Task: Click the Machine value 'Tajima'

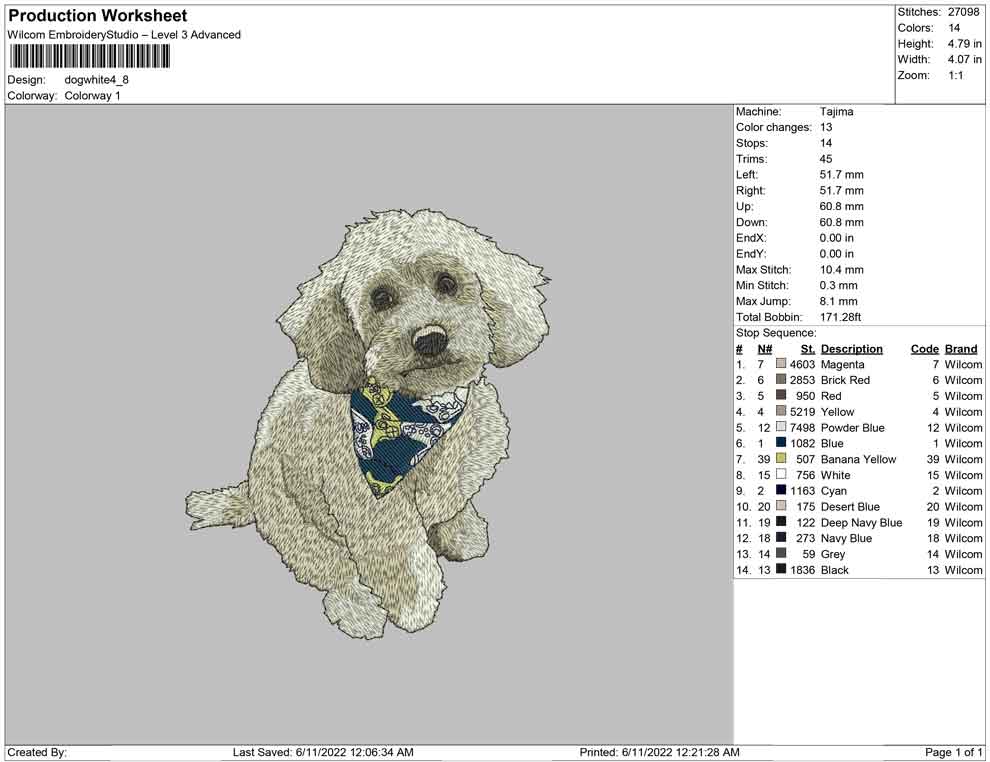Action: (x=837, y=112)
